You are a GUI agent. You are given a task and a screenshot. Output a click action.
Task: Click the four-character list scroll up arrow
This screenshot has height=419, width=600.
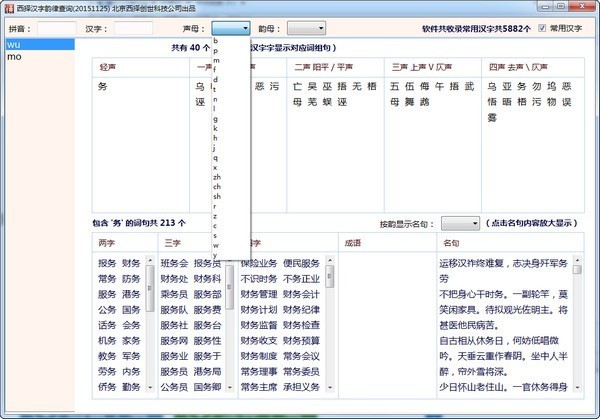point(330,260)
